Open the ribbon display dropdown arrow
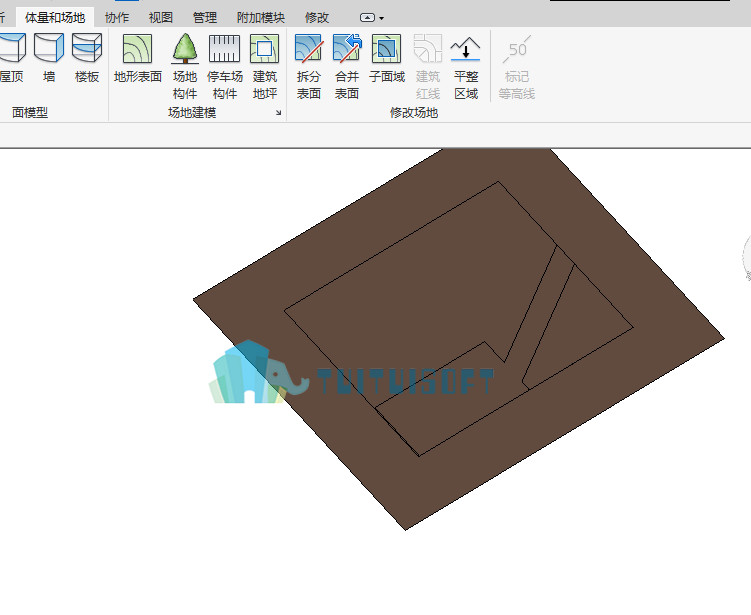The image size is (751, 615). 382,18
